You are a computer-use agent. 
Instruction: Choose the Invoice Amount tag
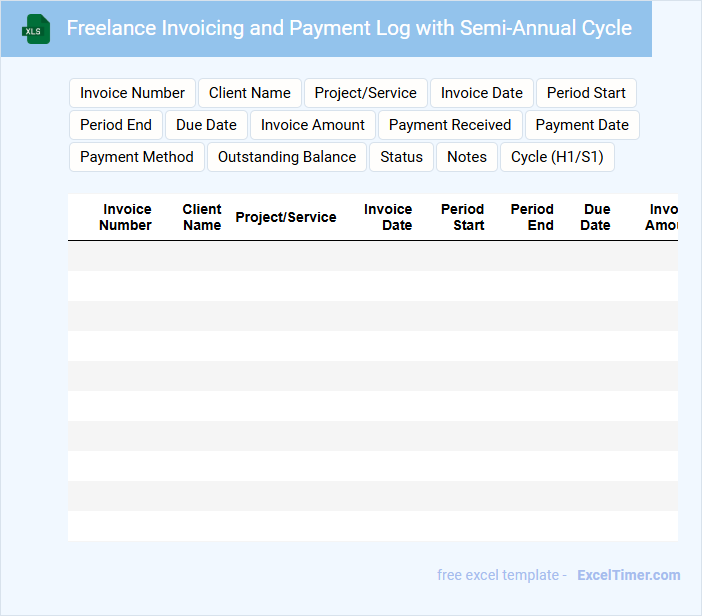pos(313,125)
